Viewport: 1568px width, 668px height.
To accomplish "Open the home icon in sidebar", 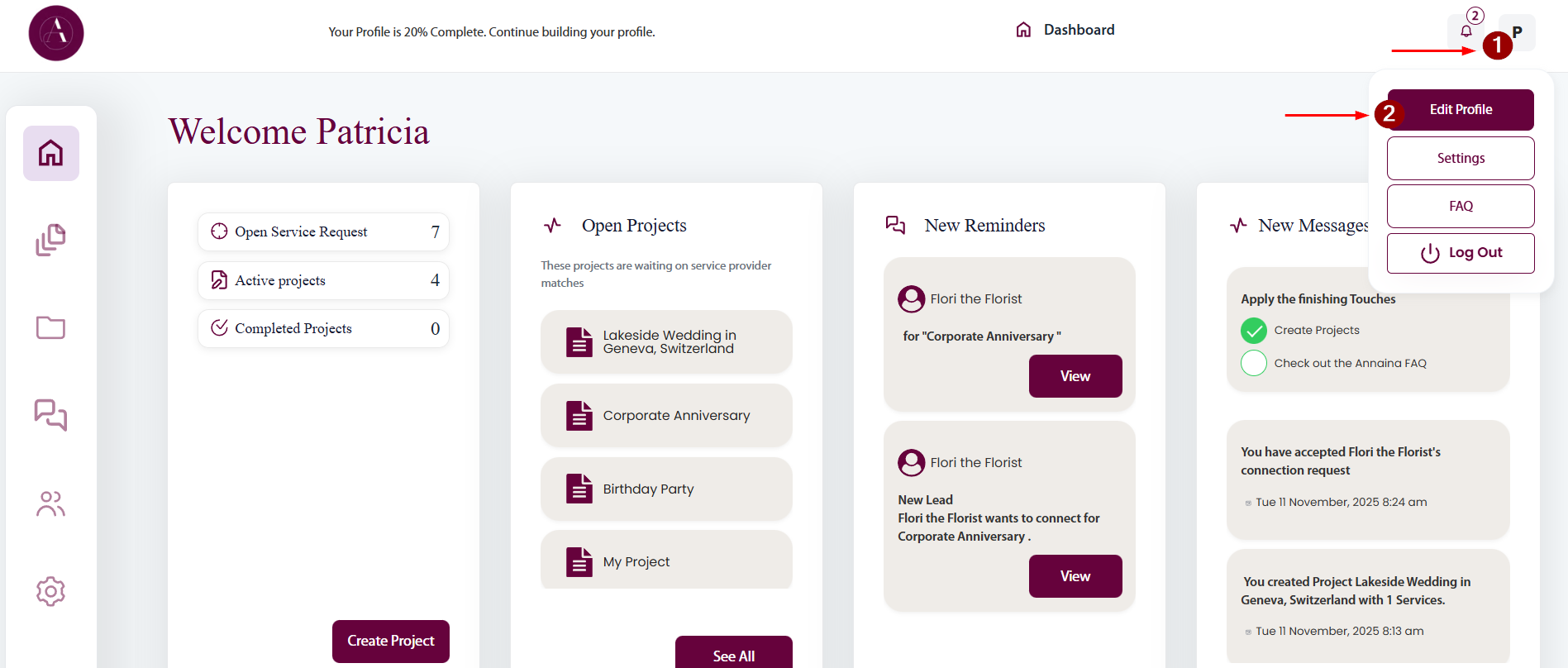I will [51, 153].
